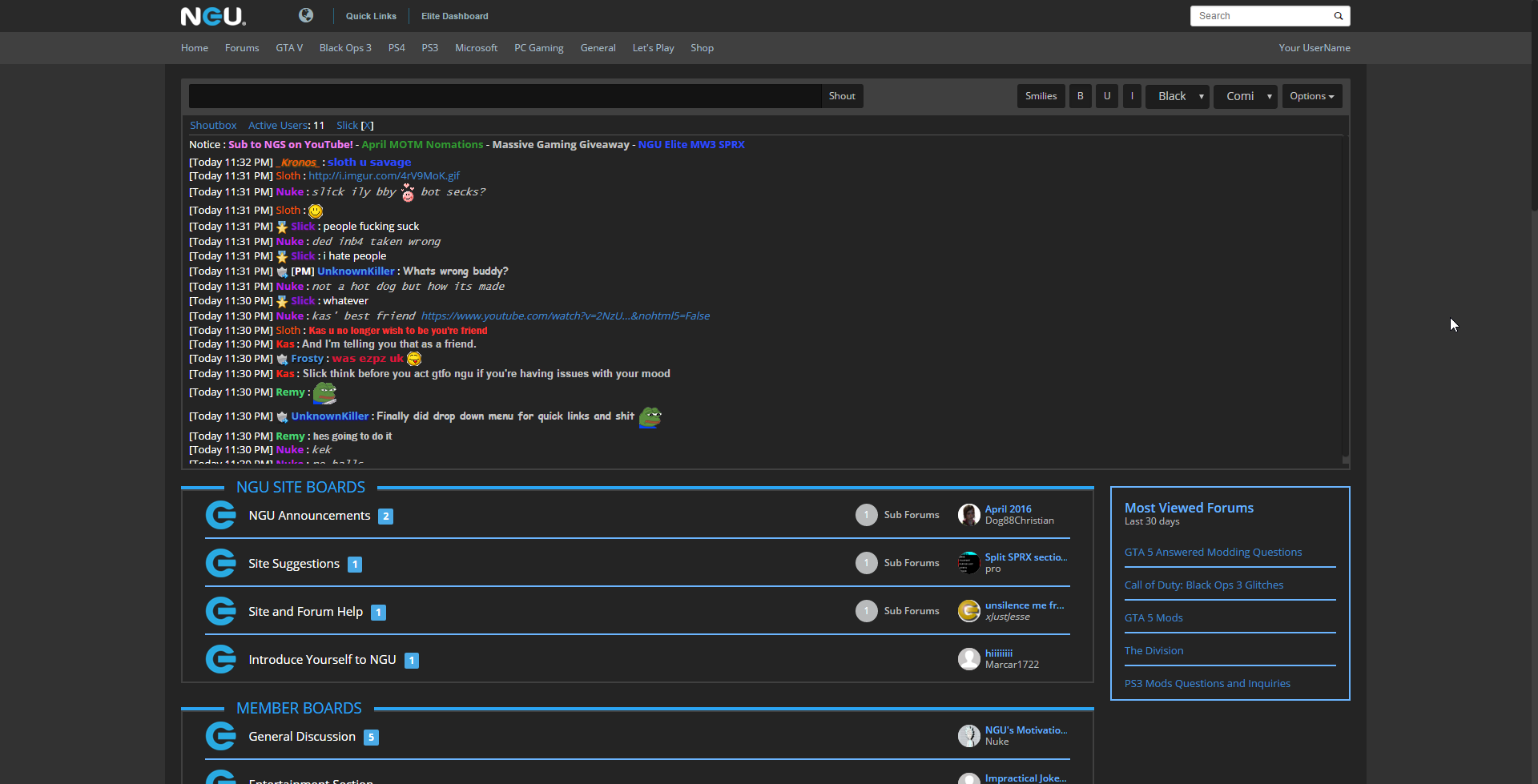The width and height of the screenshot is (1538, 784).
Task: Toggle bold shout formatting with B
Action: tap(1080, 95)
